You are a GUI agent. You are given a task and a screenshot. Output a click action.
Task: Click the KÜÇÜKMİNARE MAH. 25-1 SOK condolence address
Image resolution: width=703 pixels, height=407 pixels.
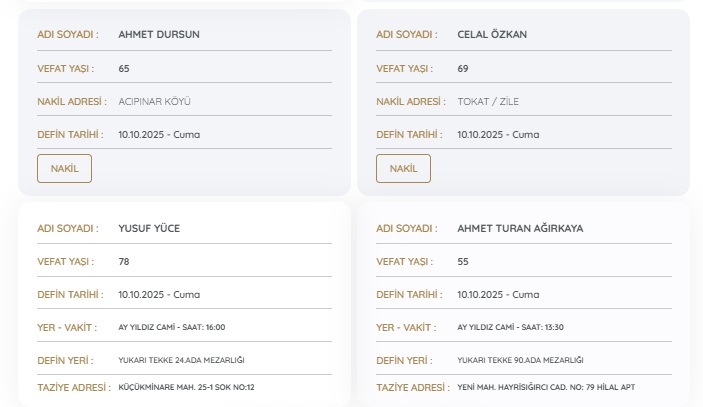pyautogui.click(x=186, y=387)
